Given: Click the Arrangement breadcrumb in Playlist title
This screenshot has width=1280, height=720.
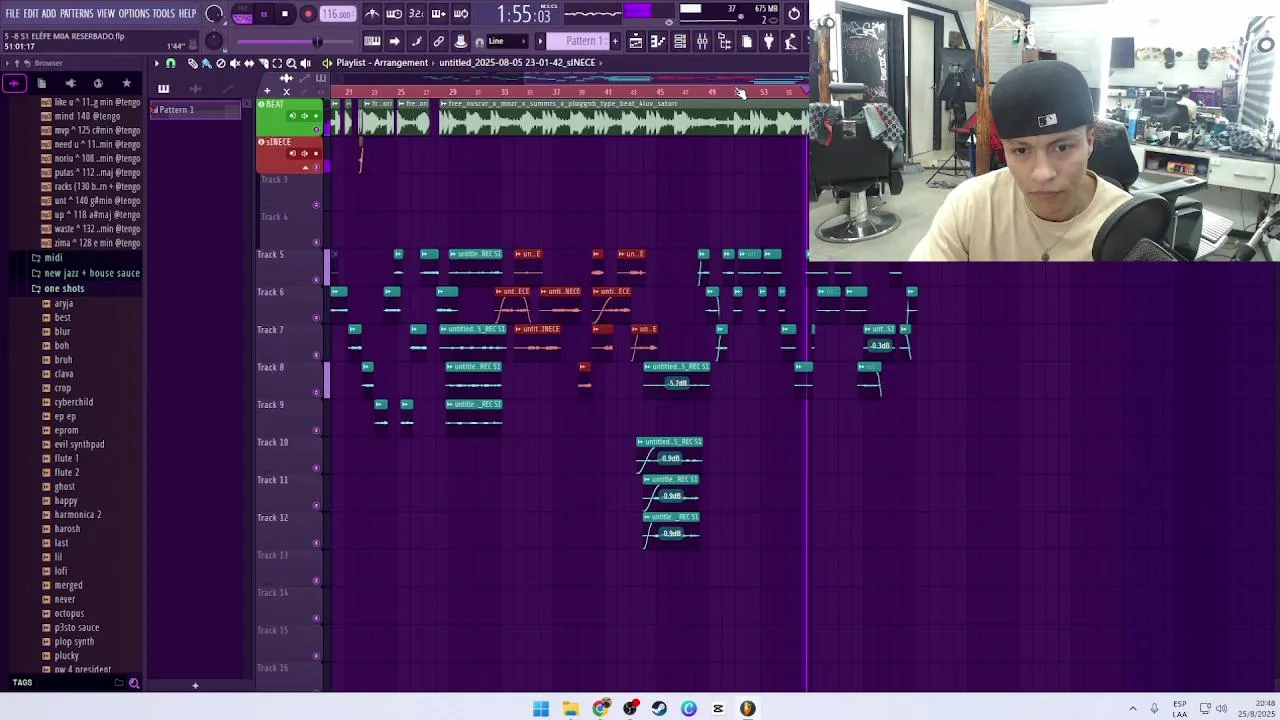Looking at the screenshot, I should pos(401,62).
